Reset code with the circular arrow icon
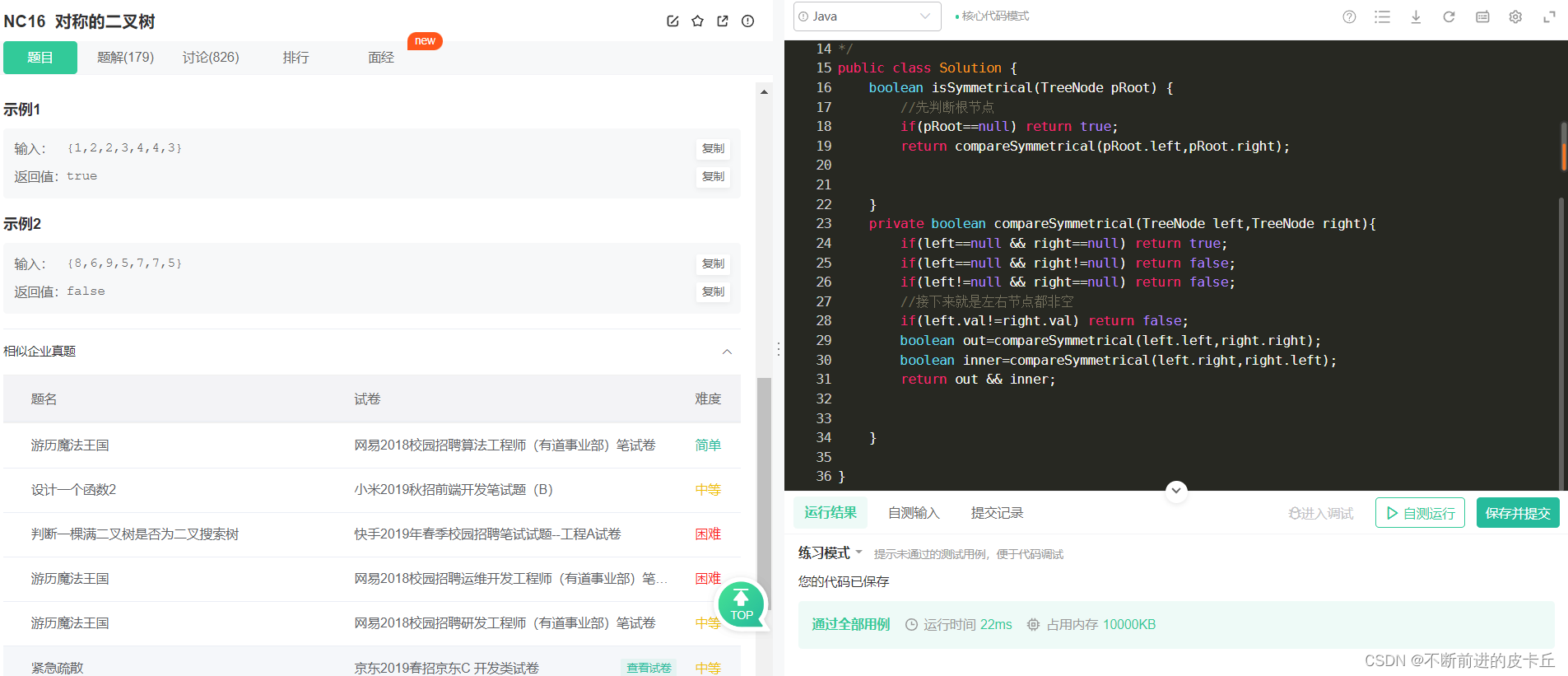This screenshot has height=676, width=1568. (x=1449, y=16)
